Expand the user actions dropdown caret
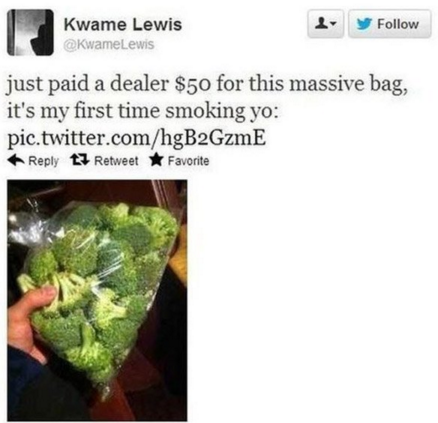Image resolution: width=438 pixels, height=423 pixels. click(333, 25)
